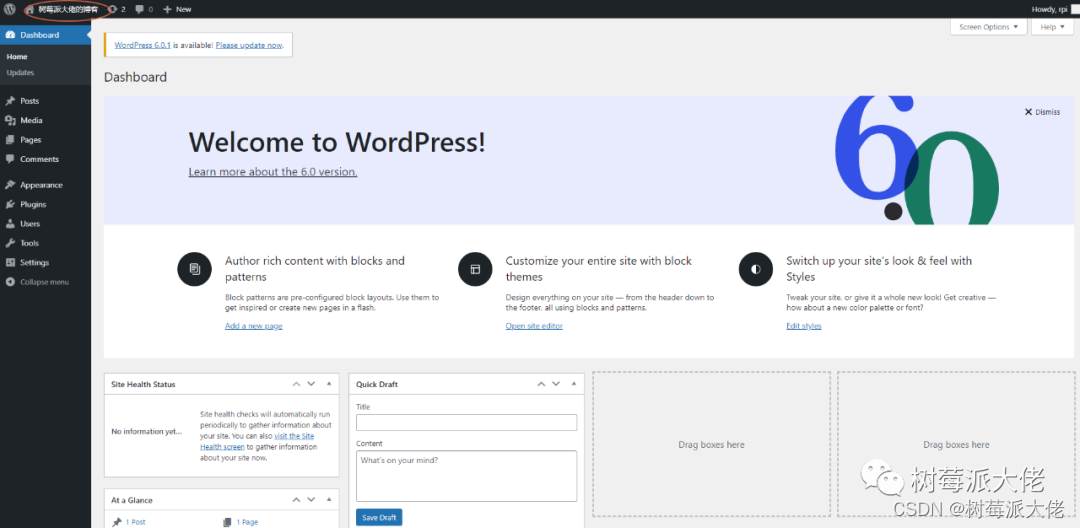
Task: Toggle the Site Health Status panel
Action: click(329, 384)
